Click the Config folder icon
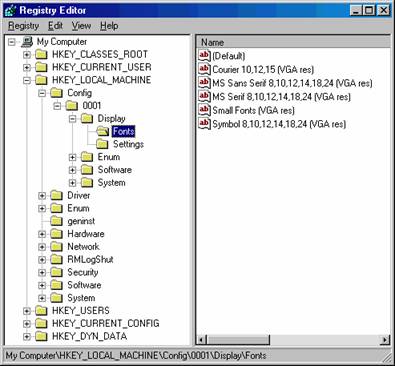This screenshot has width=395, height=366. click(x=57, y=93)
